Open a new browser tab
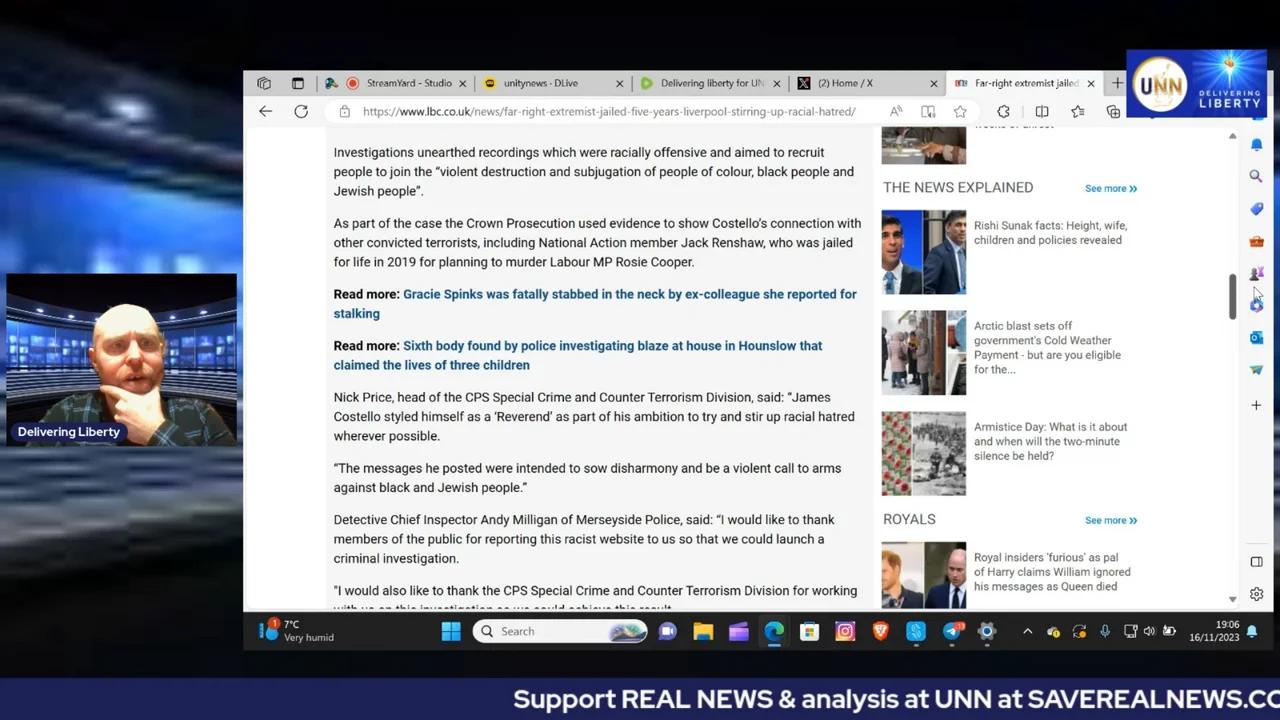The width and height of the screenshot is (1280, 720). (x=1117, y=83)
